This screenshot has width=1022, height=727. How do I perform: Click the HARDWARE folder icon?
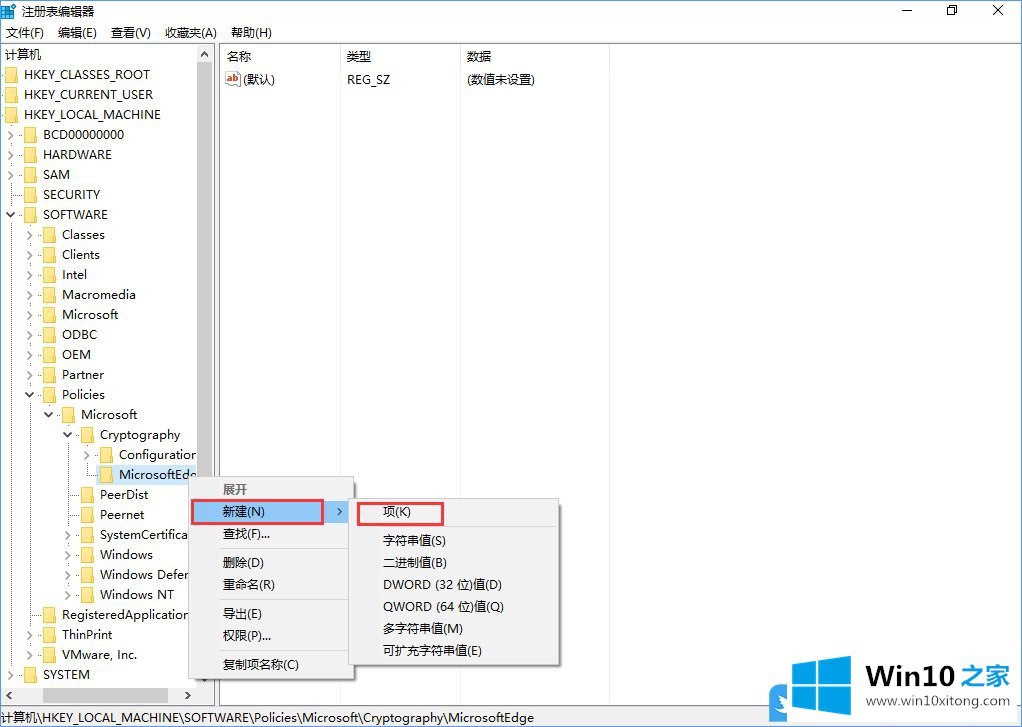tap(30, 155)
